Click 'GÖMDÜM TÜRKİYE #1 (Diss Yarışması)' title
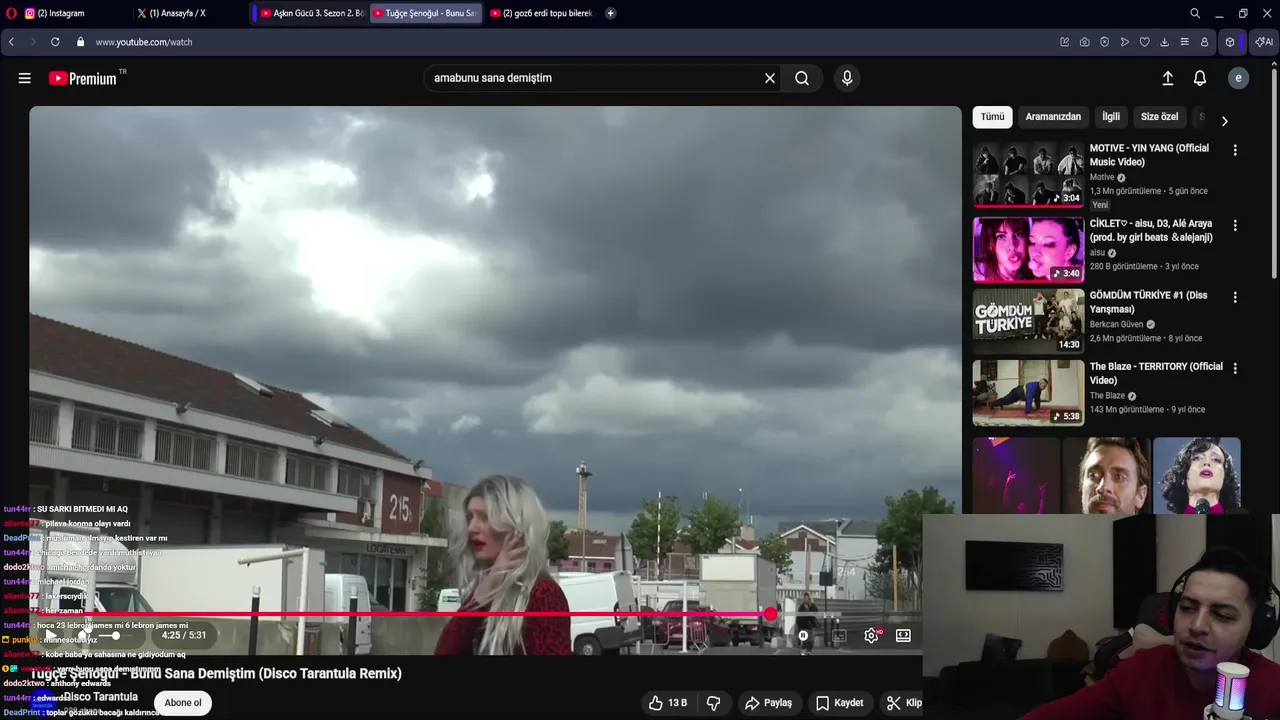This screenshot has width=1280, height=720. (1148, 302)
